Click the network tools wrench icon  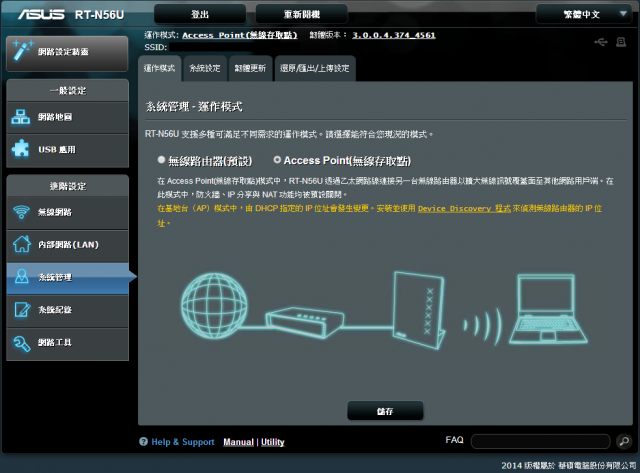tap(22, 342)
